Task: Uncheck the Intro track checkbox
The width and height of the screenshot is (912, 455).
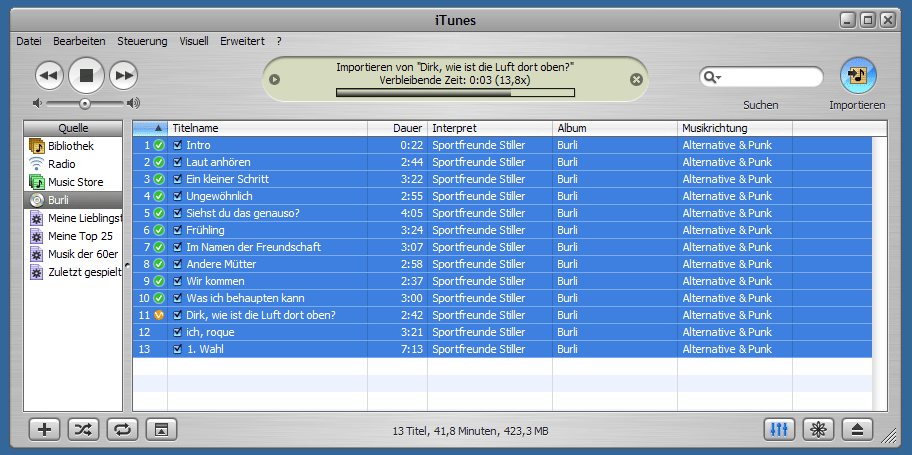Action: [177, 145]
